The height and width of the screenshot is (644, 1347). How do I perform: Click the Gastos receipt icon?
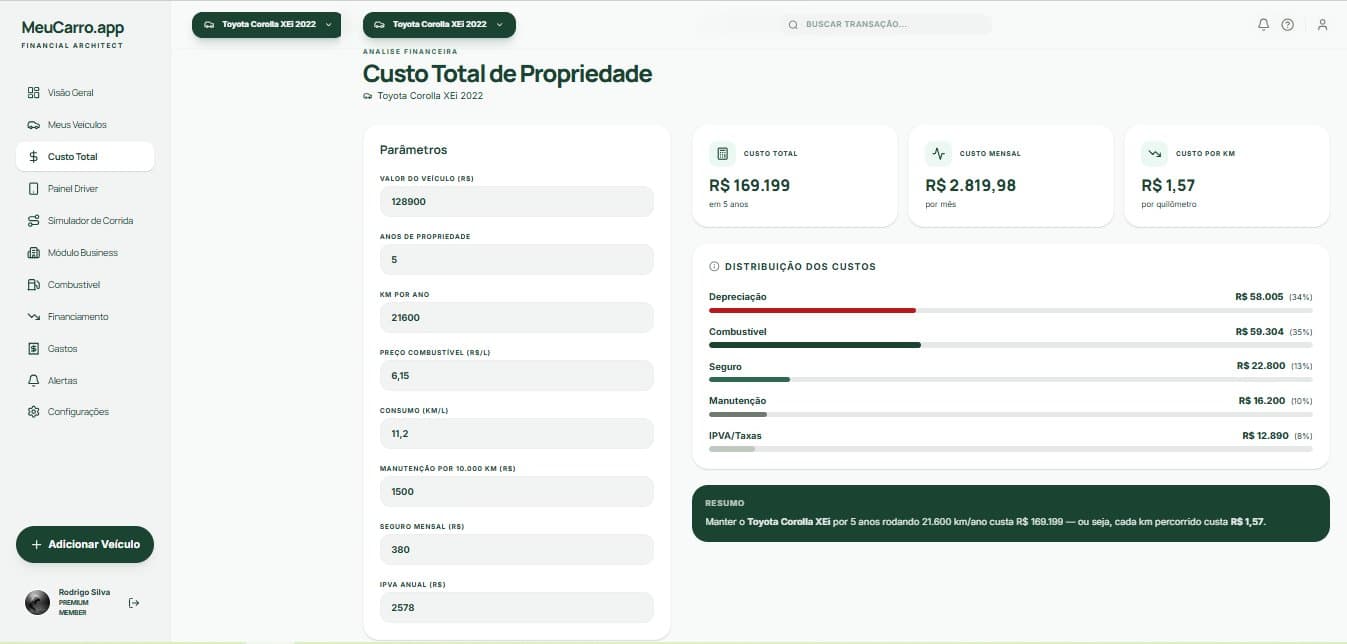coord(33,349)
